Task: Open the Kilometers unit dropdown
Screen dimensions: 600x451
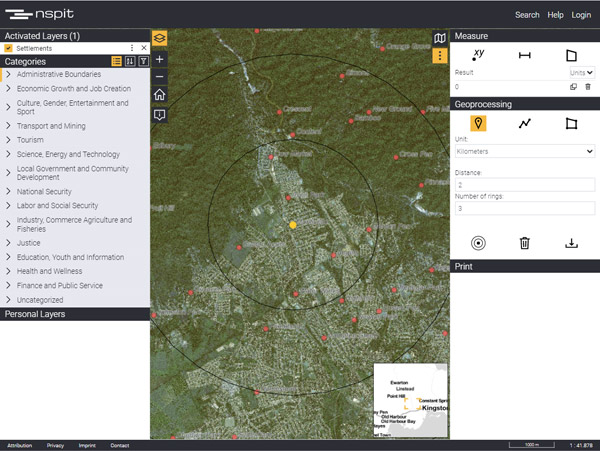Action: point(525,151)
